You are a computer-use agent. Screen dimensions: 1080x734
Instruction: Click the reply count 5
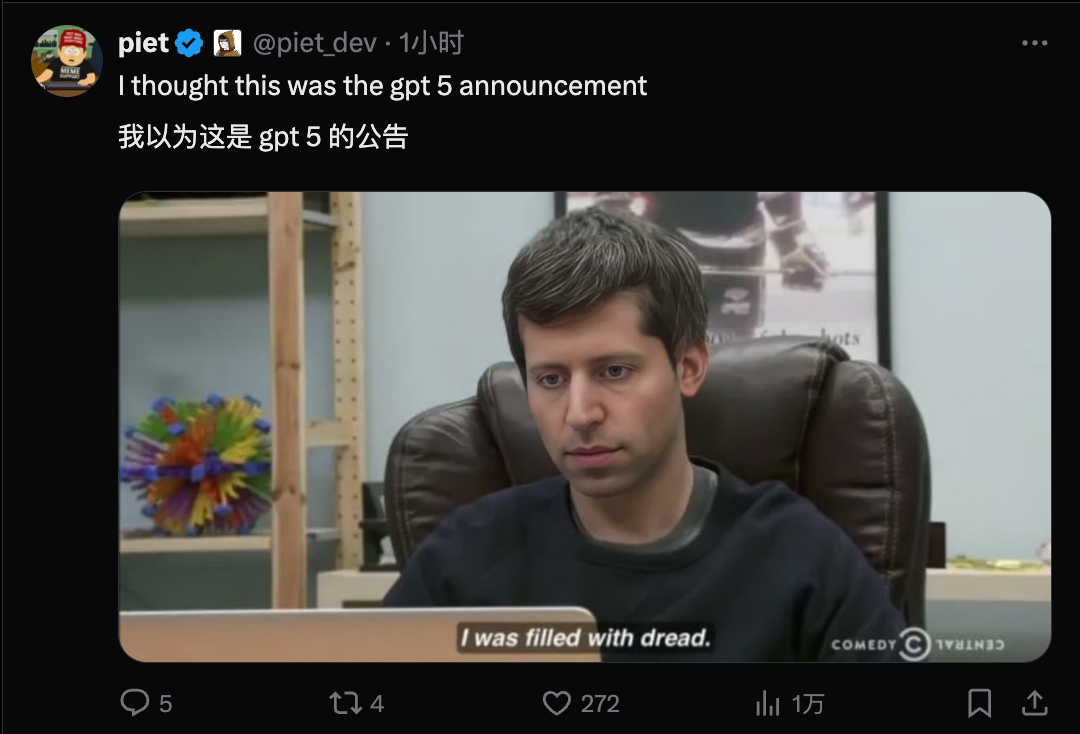pos(165,704)
